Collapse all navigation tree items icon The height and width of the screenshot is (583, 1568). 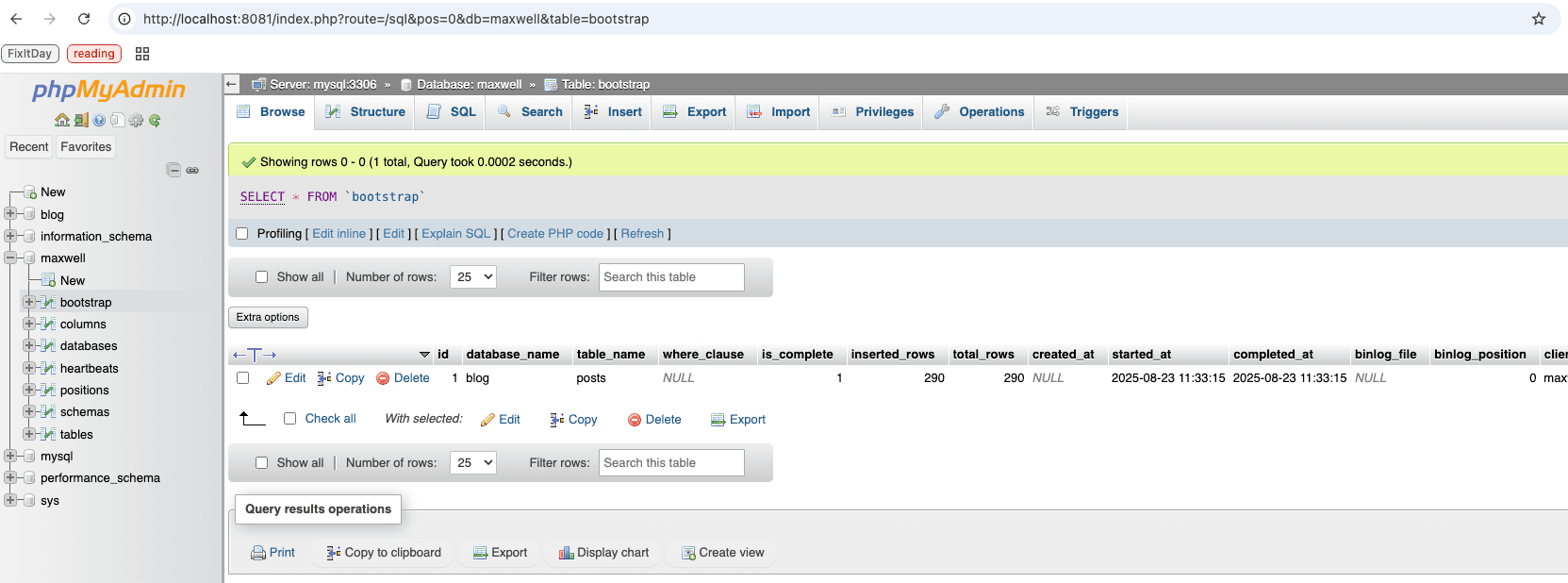tap(173, 170)
